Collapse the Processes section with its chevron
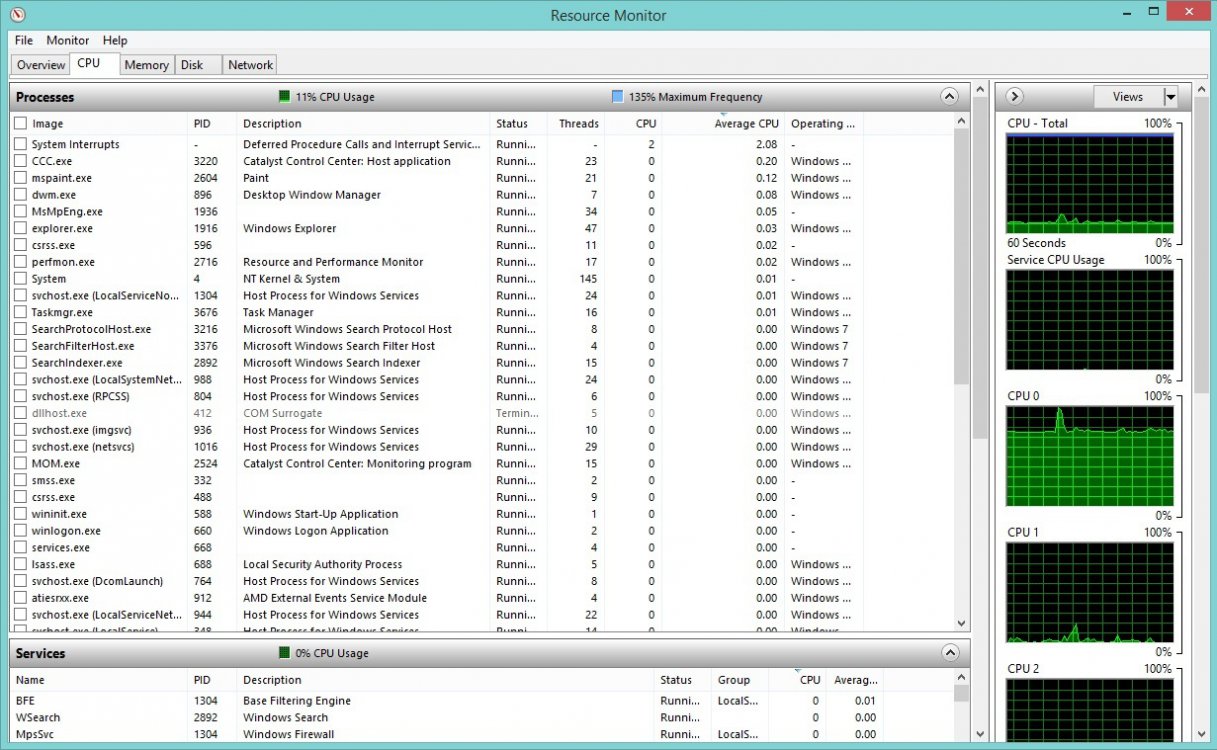This screenshot has height=750, width=1217. tap(949, 97)
